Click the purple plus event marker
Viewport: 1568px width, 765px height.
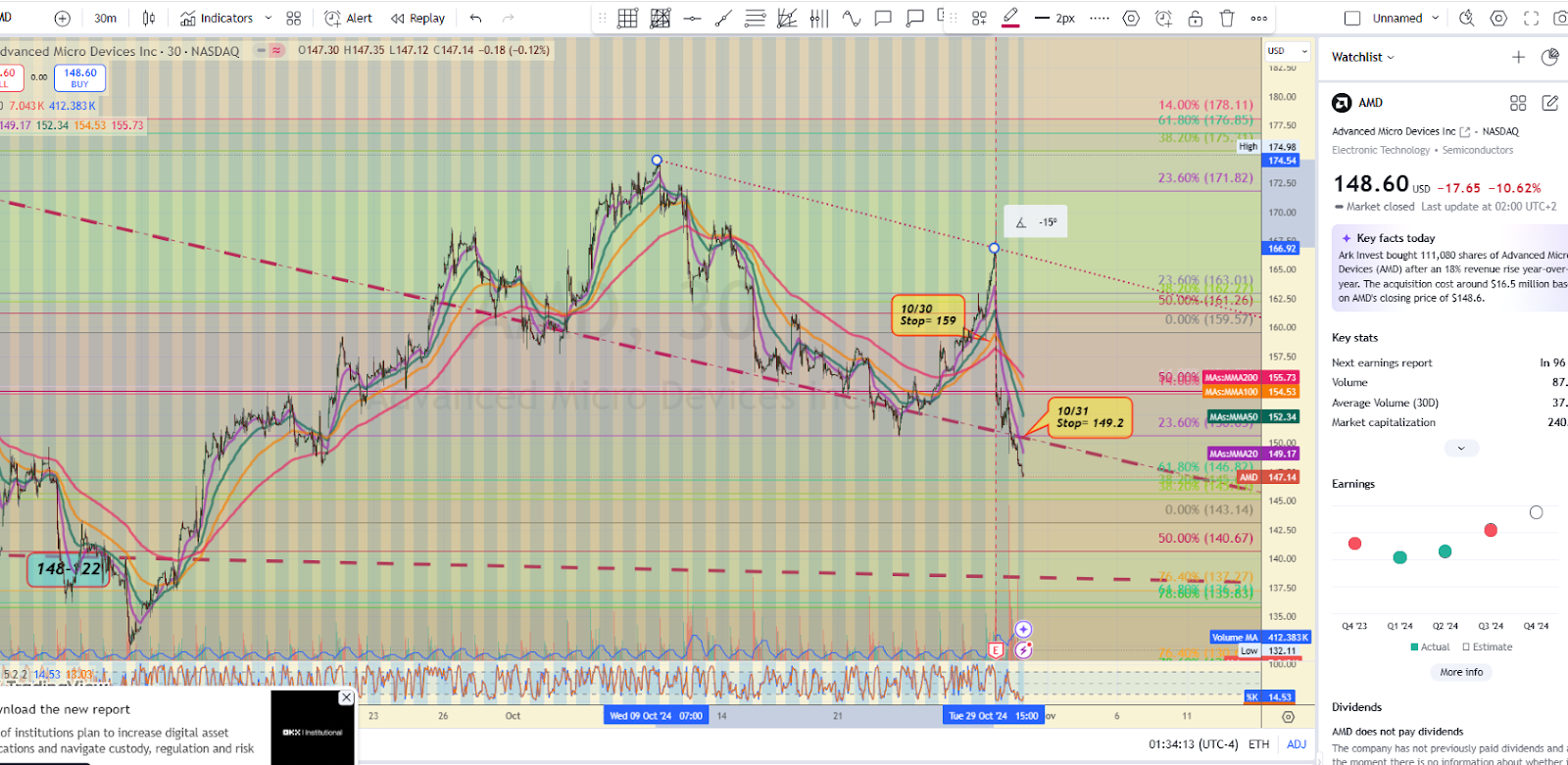[1023, 629]
